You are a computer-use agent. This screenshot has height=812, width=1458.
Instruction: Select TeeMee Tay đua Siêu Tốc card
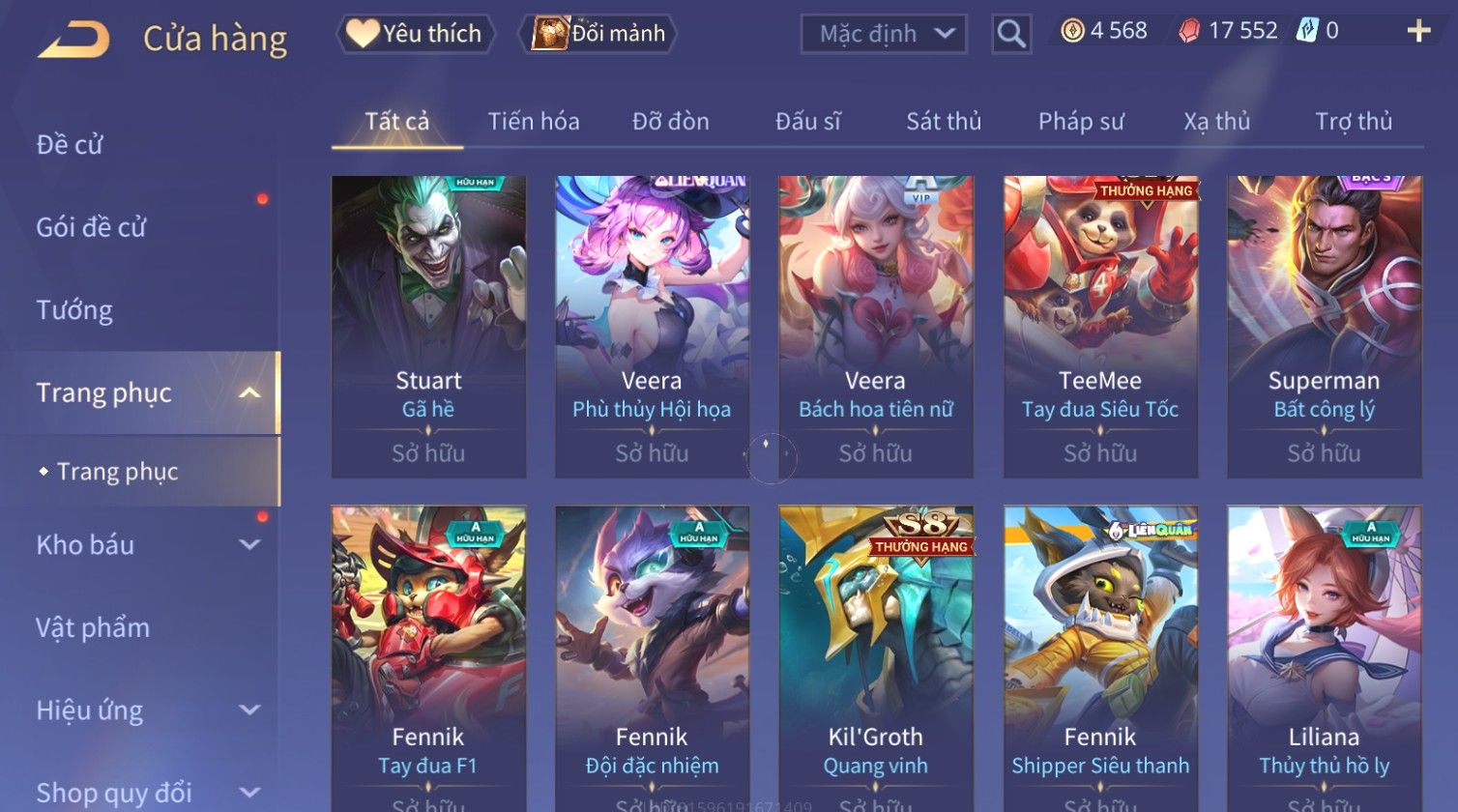[x=1100, y=327]
